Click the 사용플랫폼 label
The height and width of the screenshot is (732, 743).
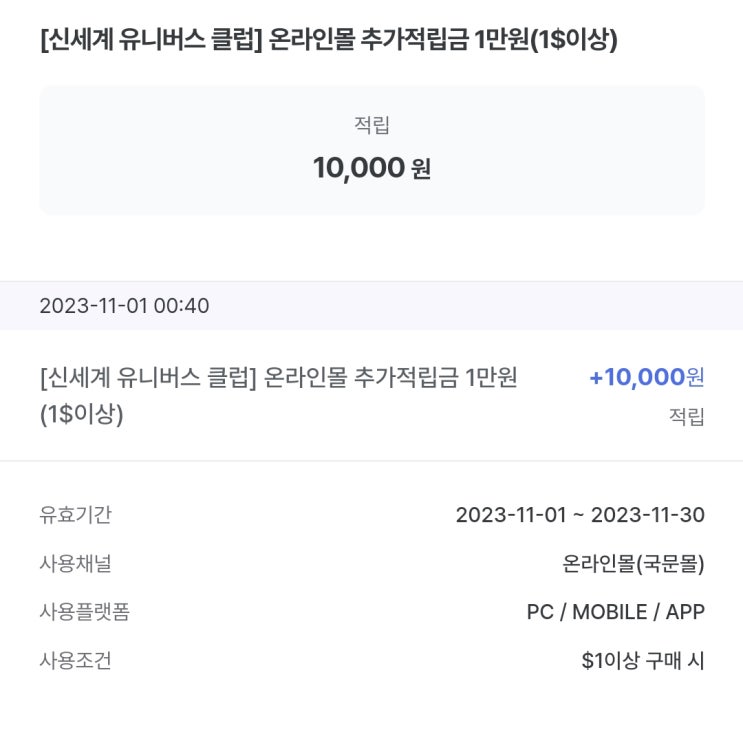(84, 612)
